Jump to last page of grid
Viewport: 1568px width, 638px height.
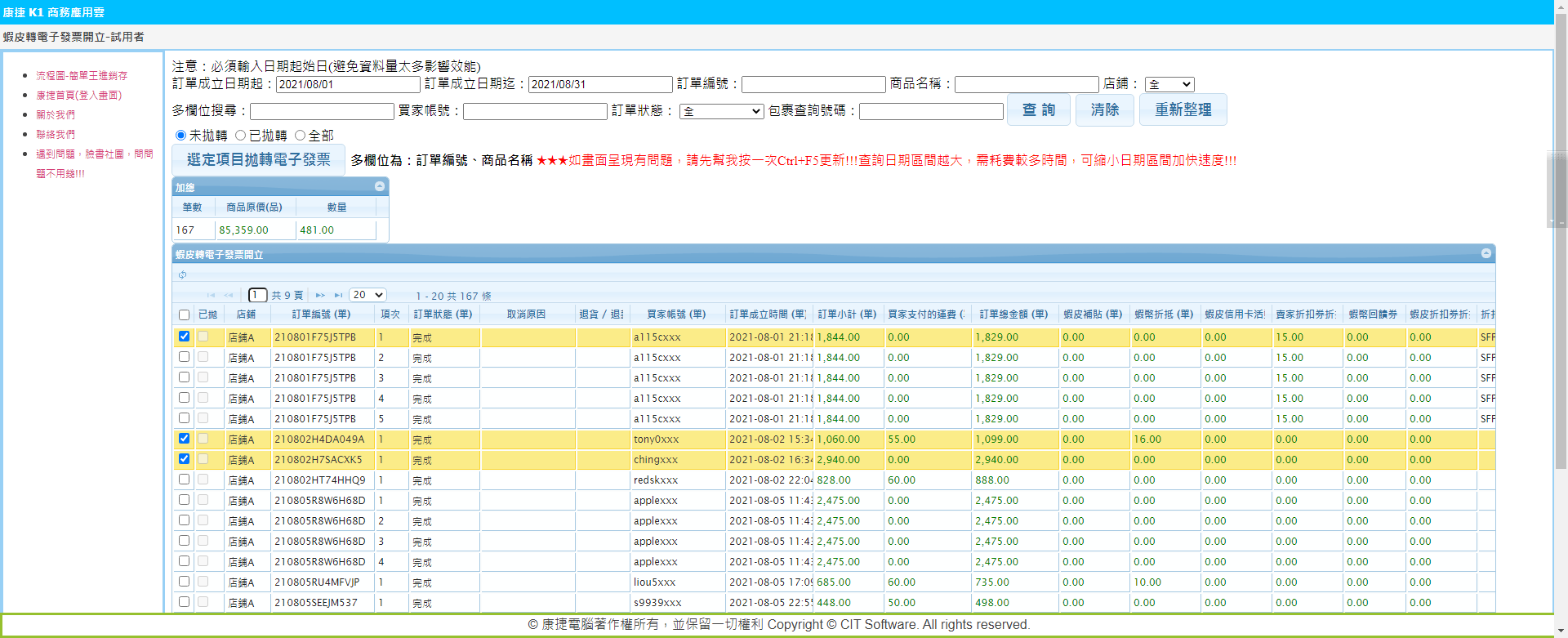point(339,296)
